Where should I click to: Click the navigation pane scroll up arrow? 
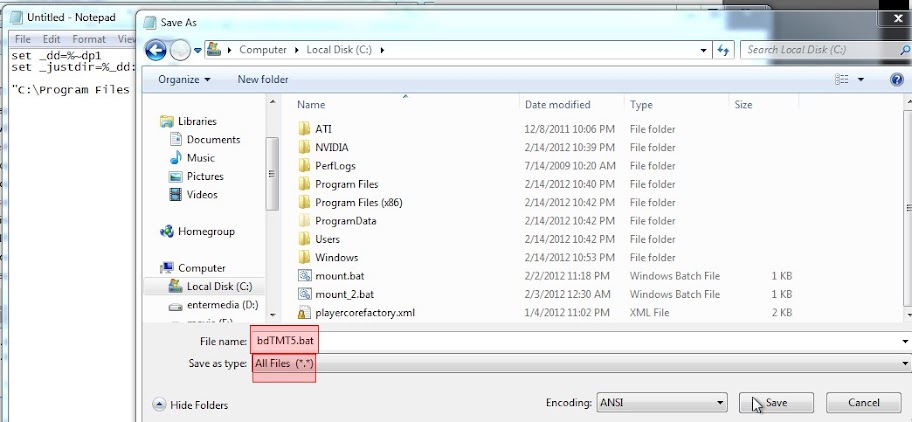[x=272, y=102]
